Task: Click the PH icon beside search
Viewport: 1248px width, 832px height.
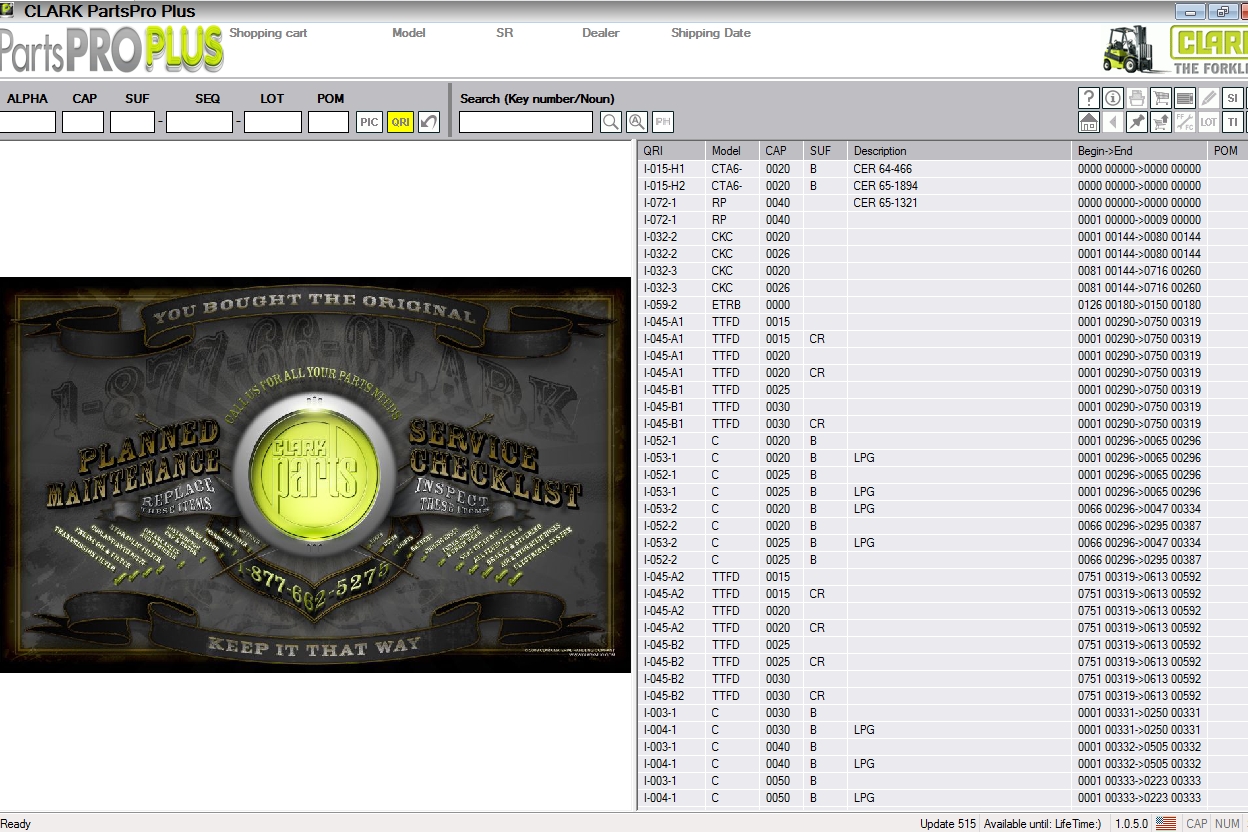Action: click(662, 122)
